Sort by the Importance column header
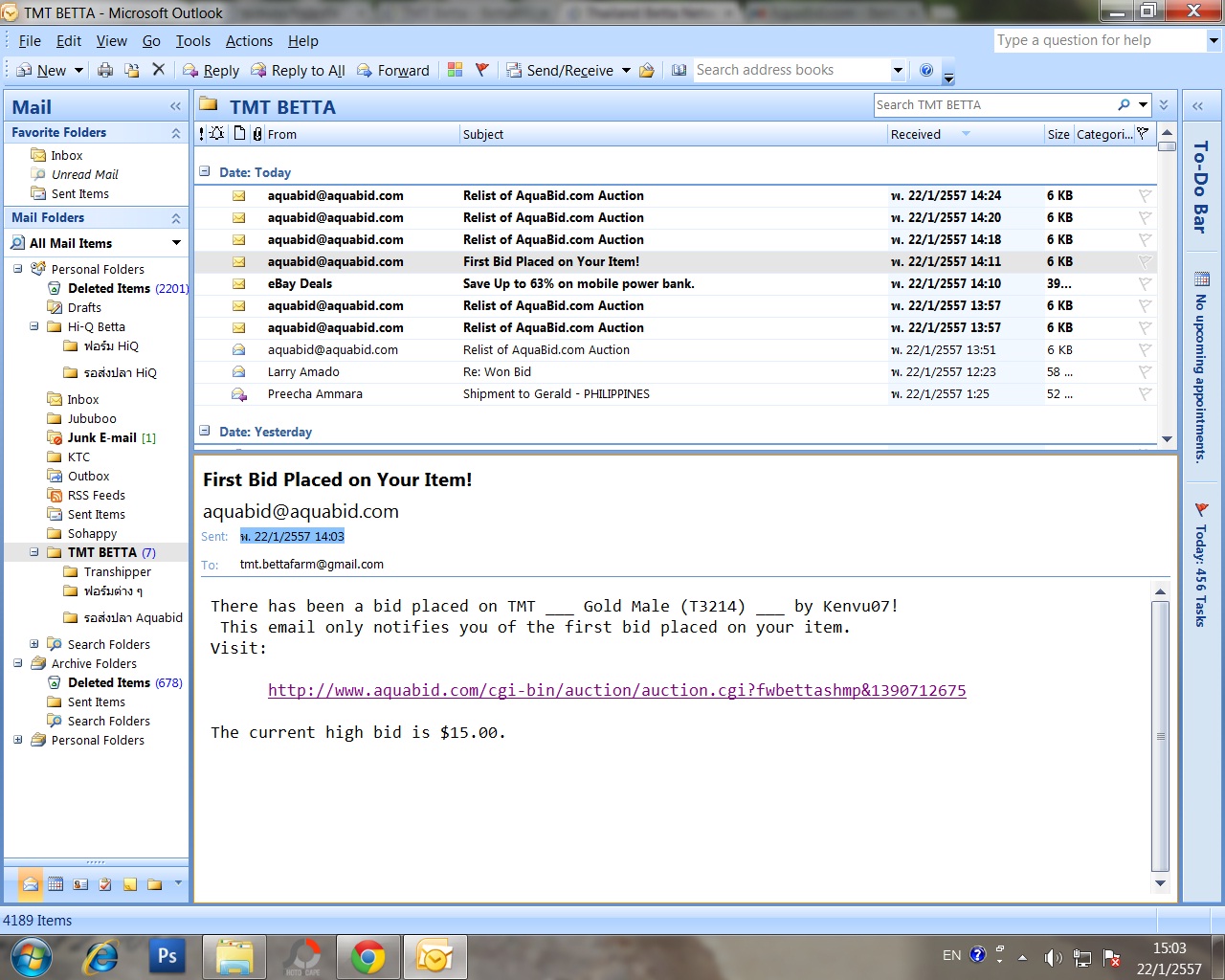1225x980 pixels. pyautogui.click(x=202, y=134)
